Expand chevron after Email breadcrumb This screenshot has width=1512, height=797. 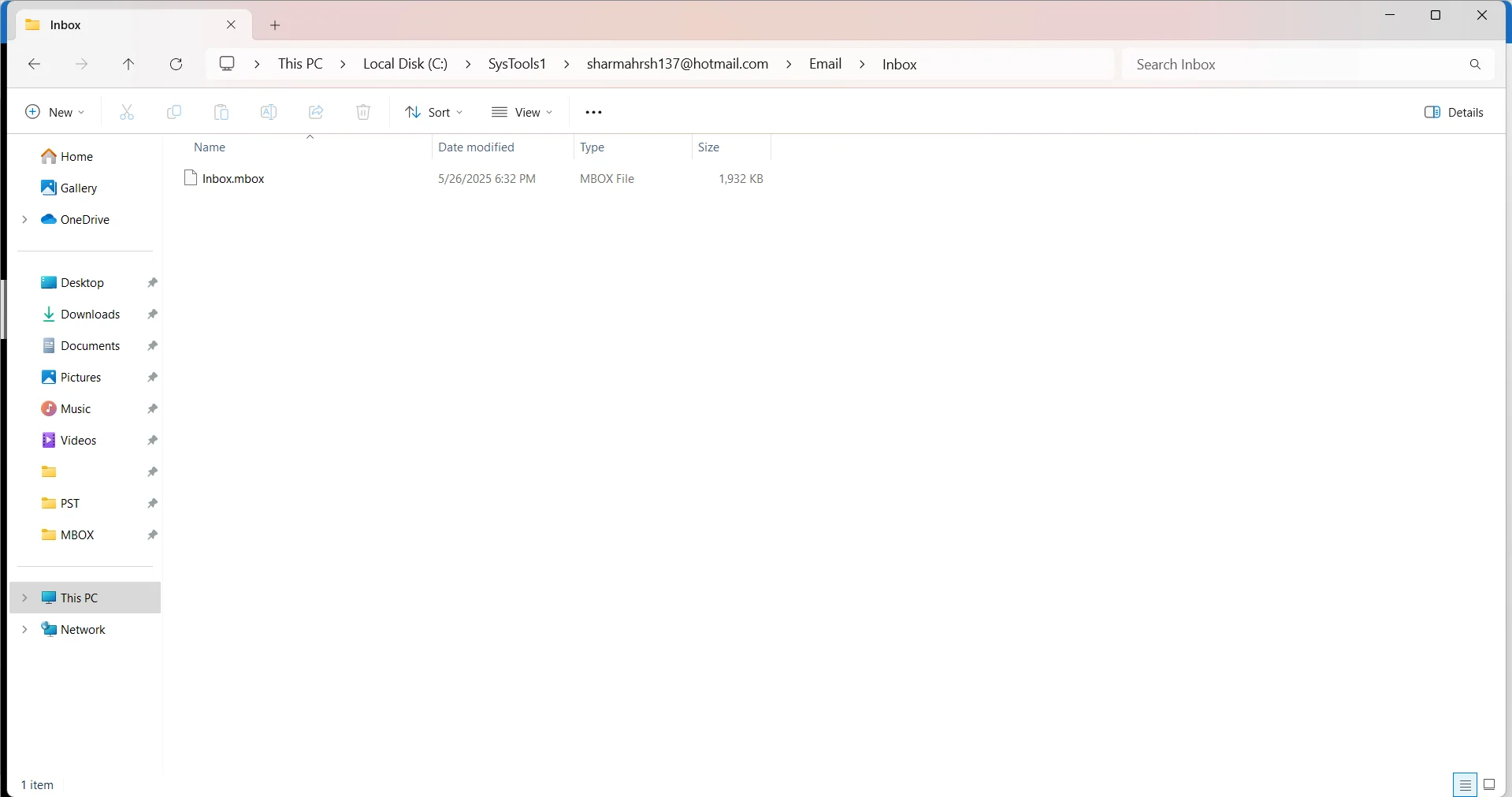[862, 64]
